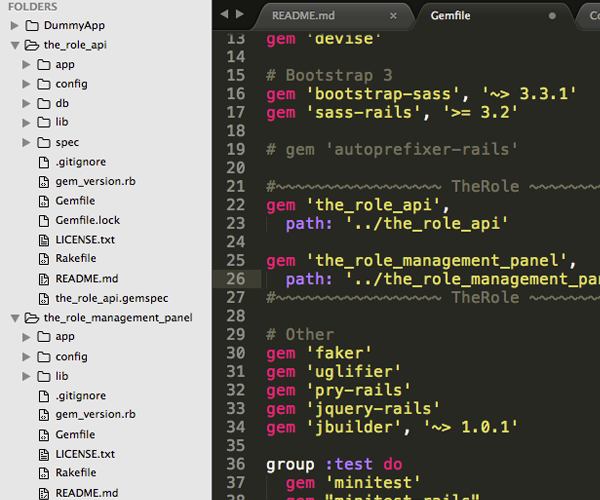Expand app folder under the_role_api
Screen dimensions: 600x500
tap(26, 65)
